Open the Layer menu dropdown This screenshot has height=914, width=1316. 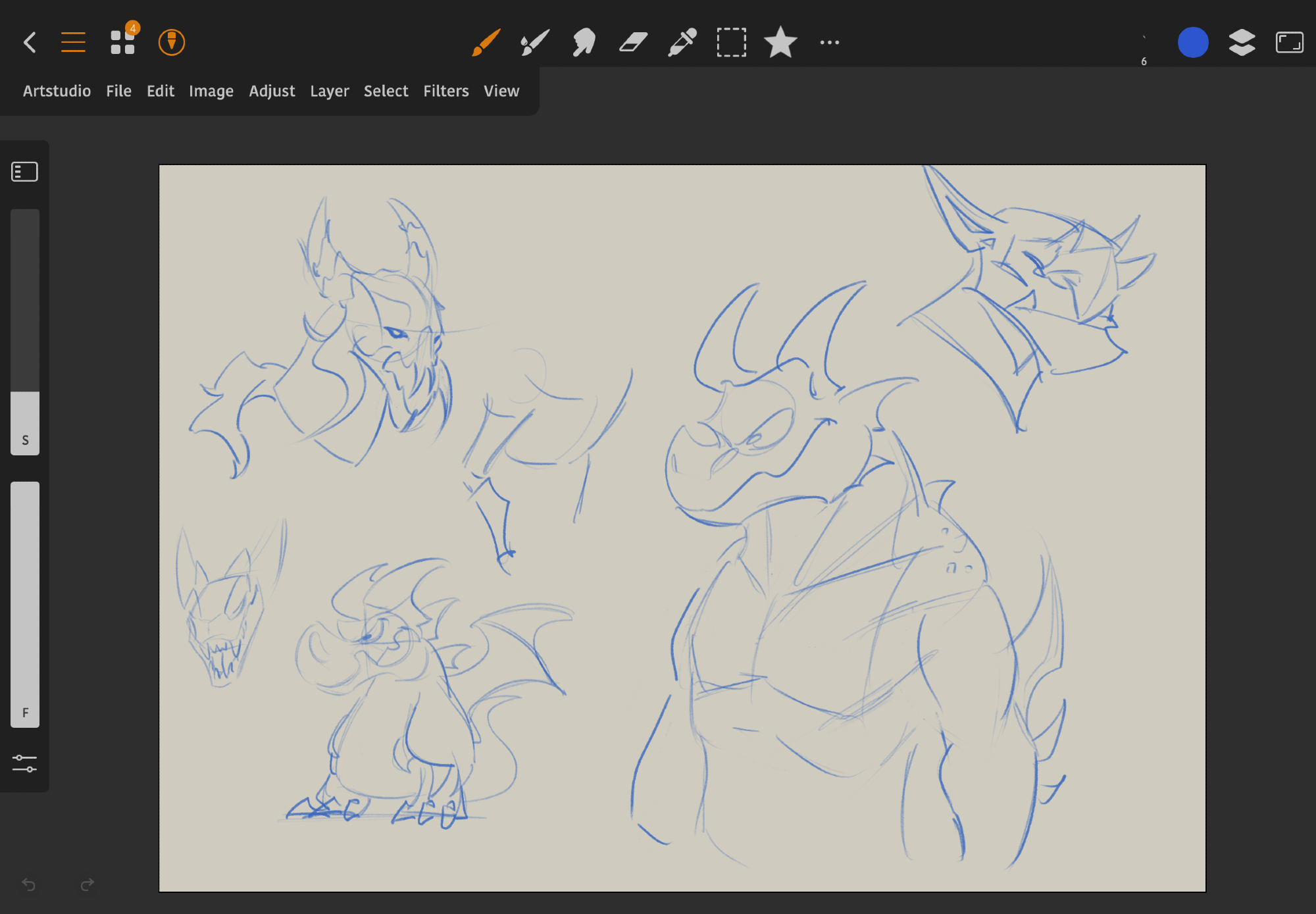[329, 91]
